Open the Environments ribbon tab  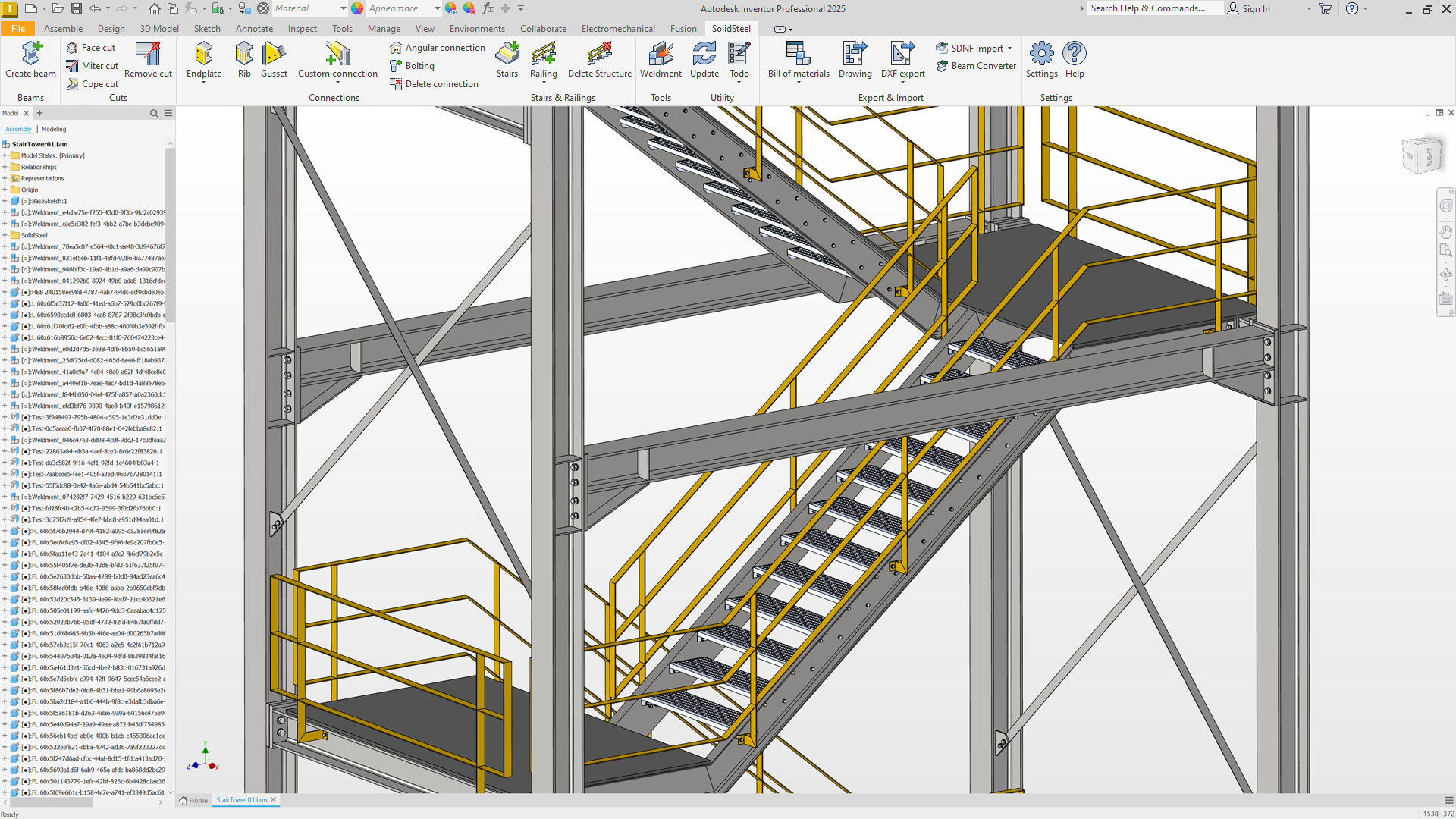[x=476, y=29]
